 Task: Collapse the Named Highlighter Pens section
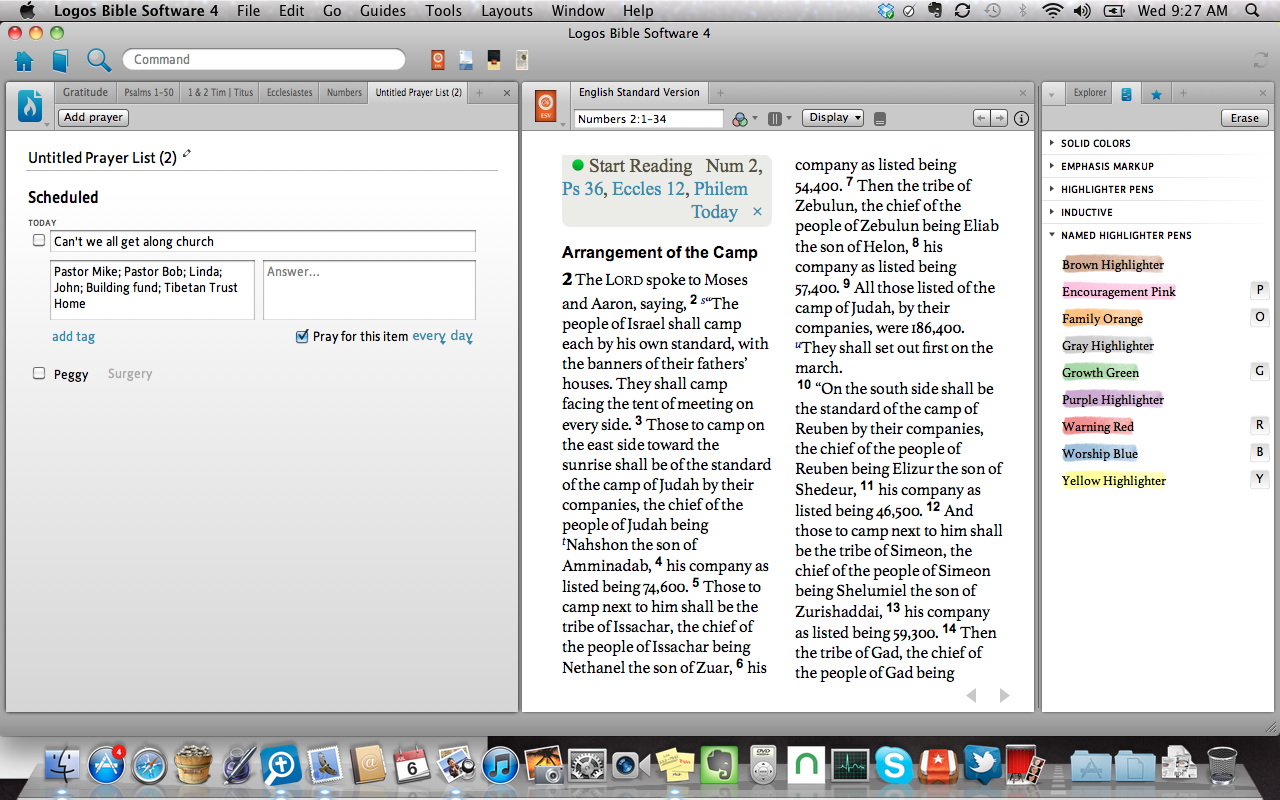(1052, 235)
